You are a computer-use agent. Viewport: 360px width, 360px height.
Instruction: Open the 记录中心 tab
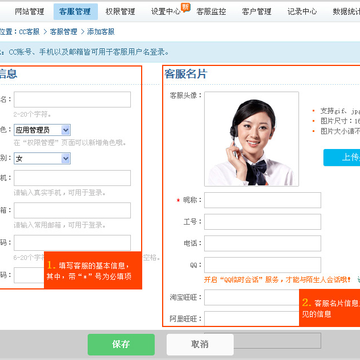coord(302,12)
